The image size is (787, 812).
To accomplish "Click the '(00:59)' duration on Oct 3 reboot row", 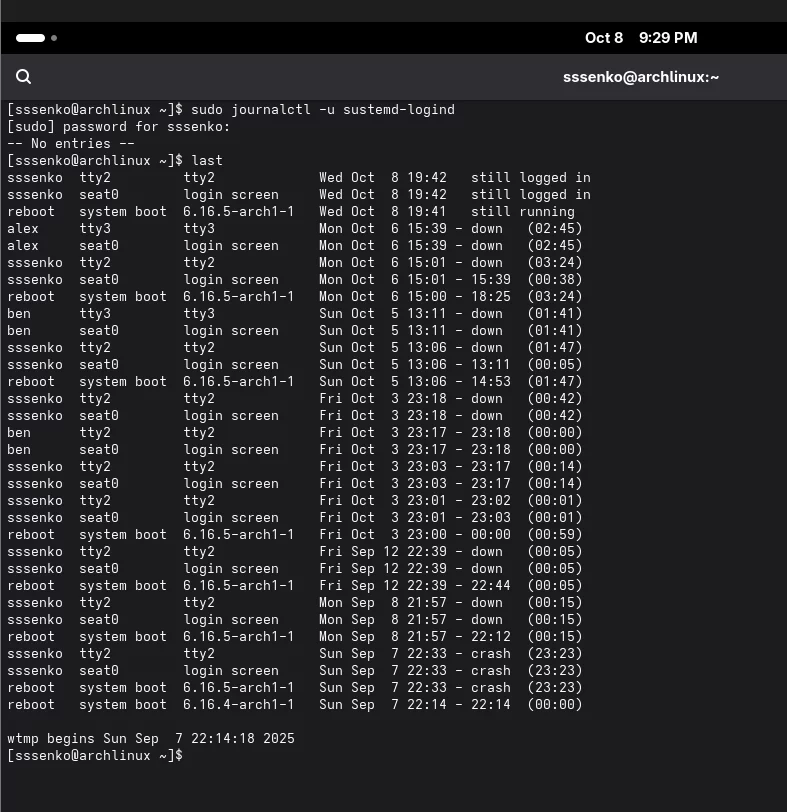I will [x=554, y=534].
